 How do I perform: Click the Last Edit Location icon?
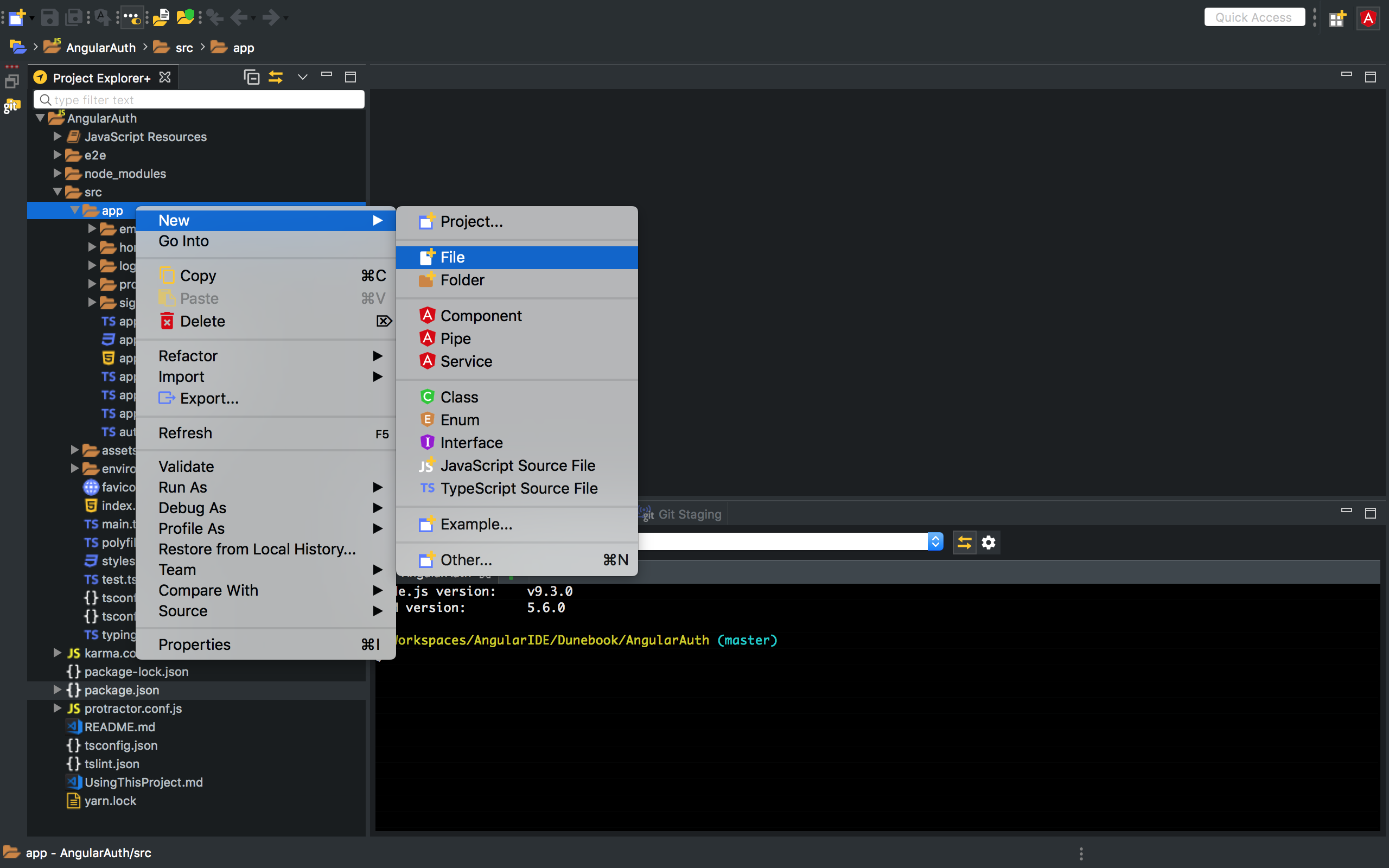click(x=215, y=17)
